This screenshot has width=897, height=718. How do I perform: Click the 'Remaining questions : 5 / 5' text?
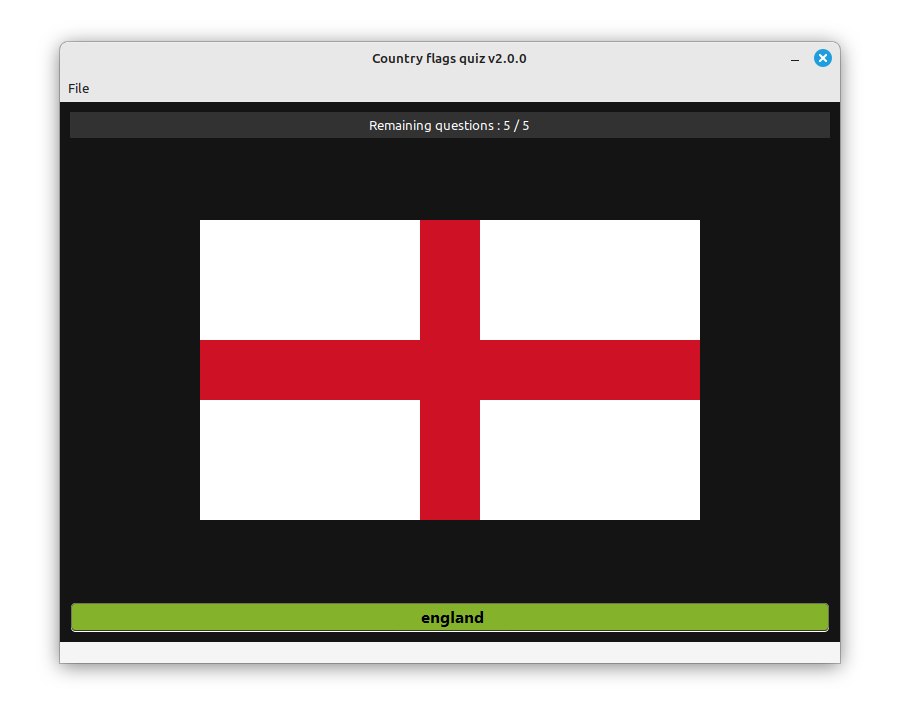449,125
